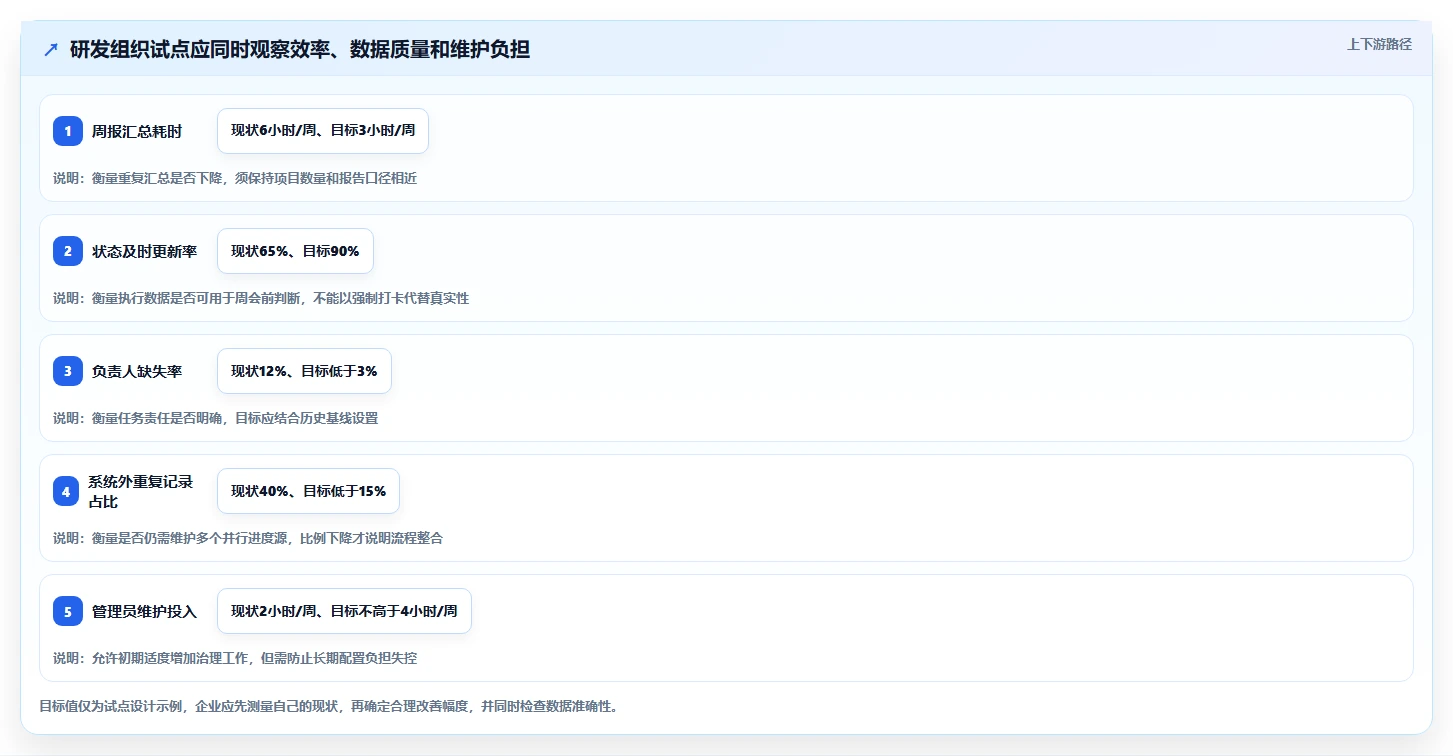
Task: Click the 现状6小时/周、目标3小时/周 pill
Action: point(323,131)
